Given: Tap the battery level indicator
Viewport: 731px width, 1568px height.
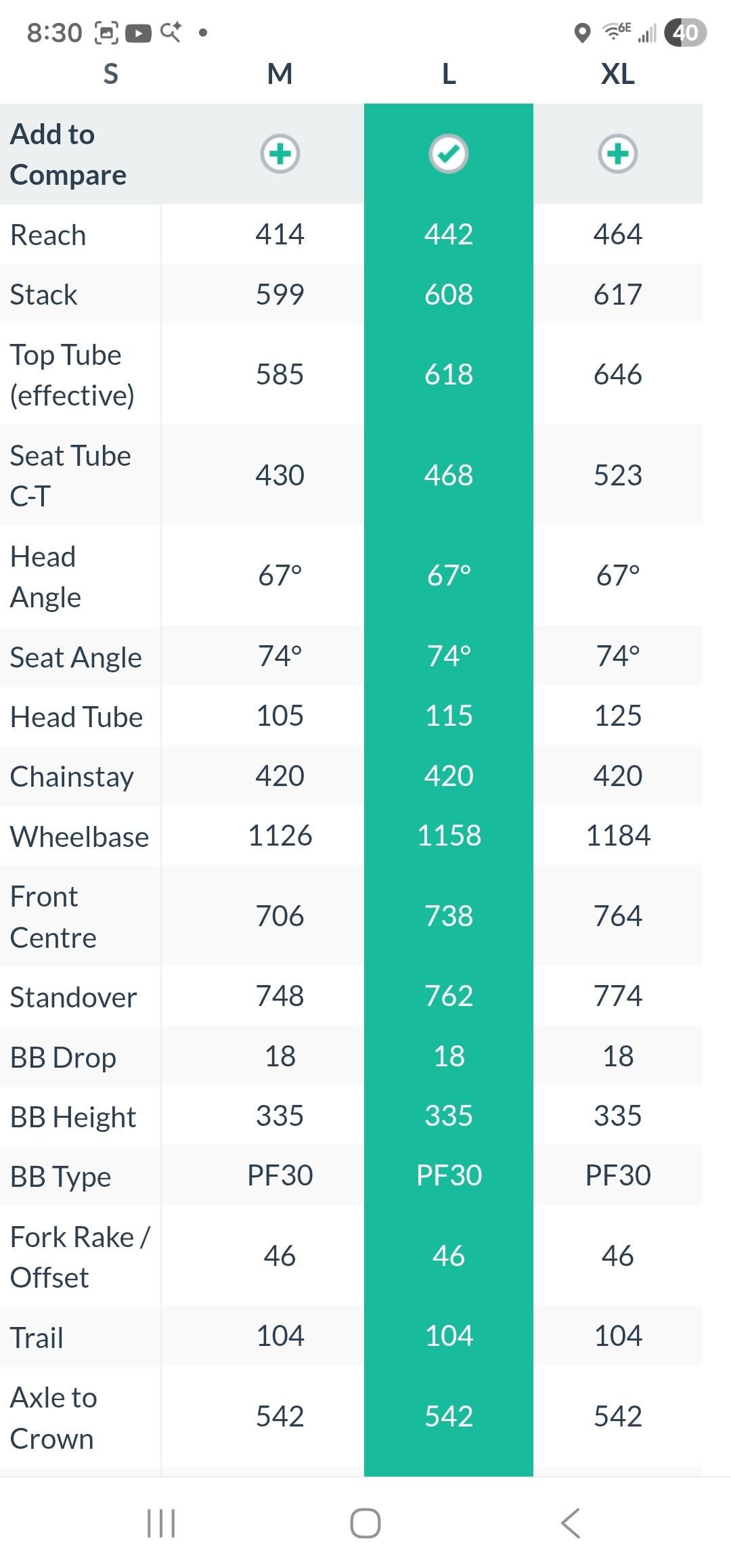Looking at the screenshot, I should [x=685, y=32].
